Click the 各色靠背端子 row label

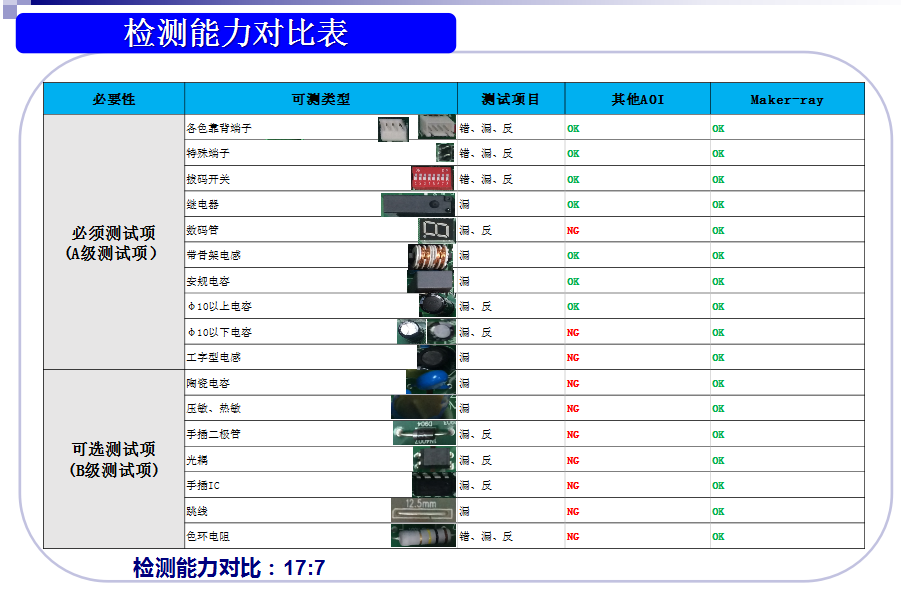coord(219,128)
